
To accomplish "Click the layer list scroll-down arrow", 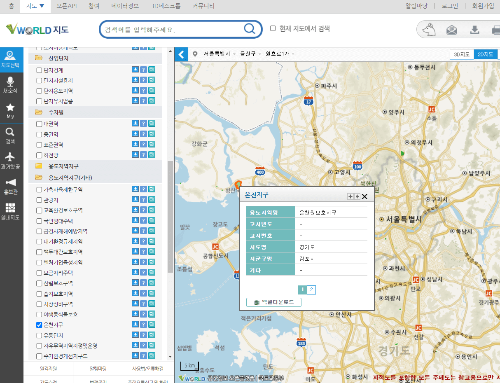I will pyautogui.click(x=170, y=357).
